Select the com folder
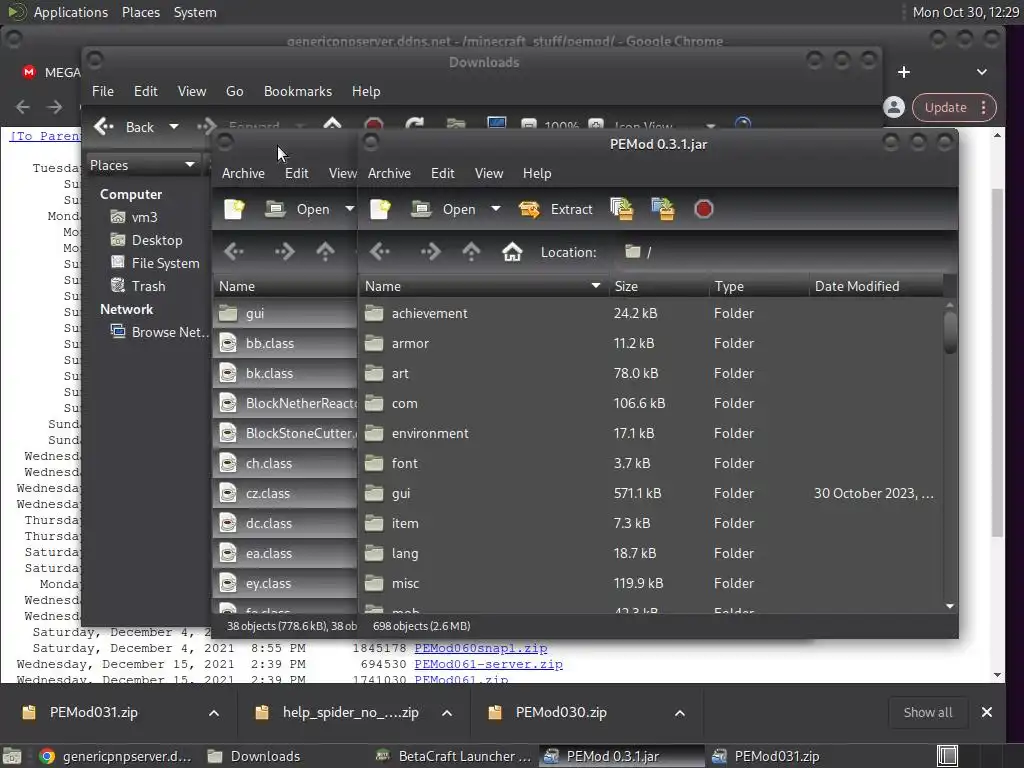 [x=651, y=404]
